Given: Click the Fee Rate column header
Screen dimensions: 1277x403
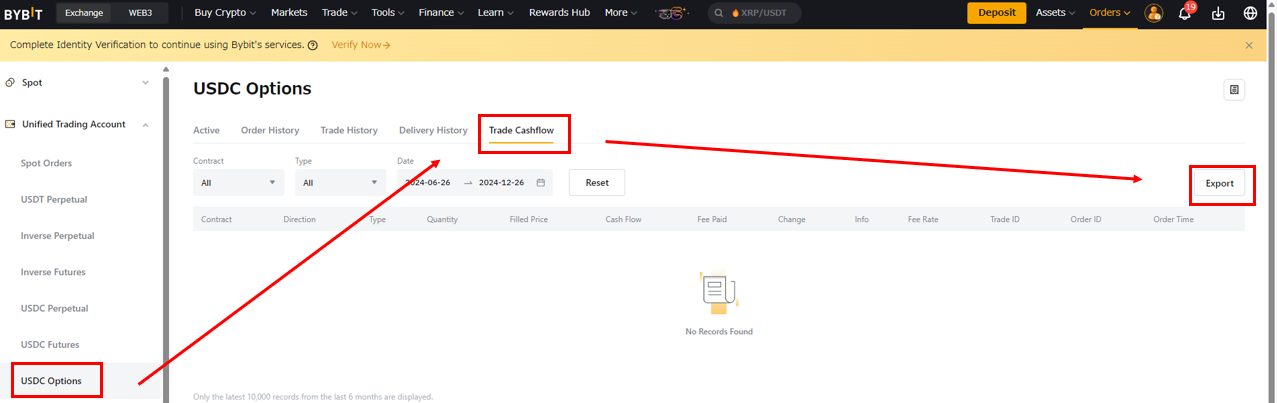Looking at the screenshot, I should (x=923, y=219).
